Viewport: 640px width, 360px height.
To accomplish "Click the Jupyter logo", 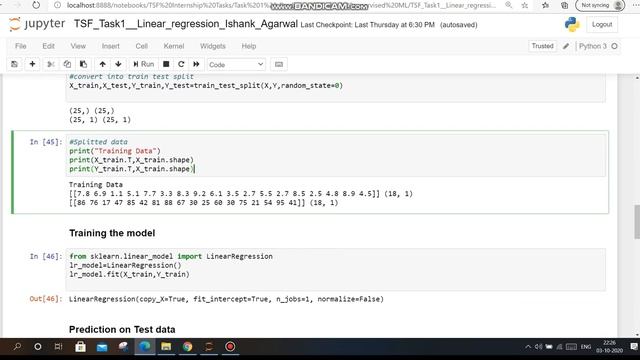I will click(x=37, y=24).
